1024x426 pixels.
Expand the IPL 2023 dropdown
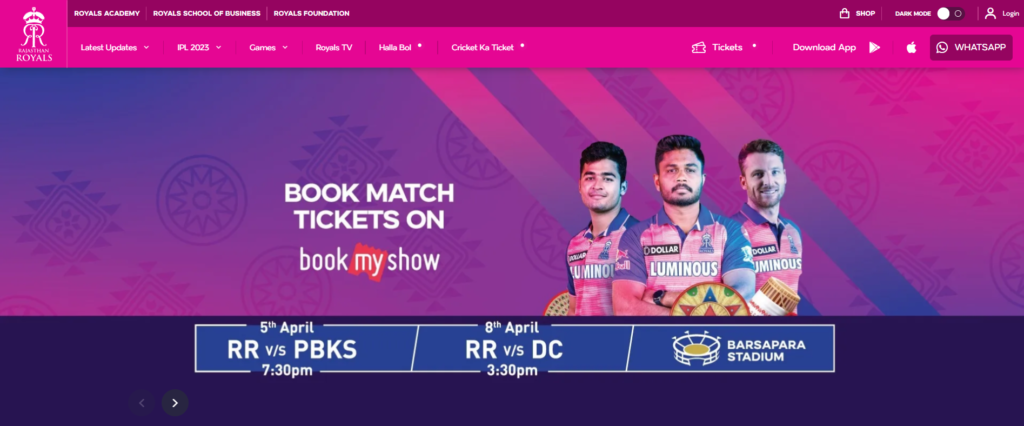tap(199, 47)
